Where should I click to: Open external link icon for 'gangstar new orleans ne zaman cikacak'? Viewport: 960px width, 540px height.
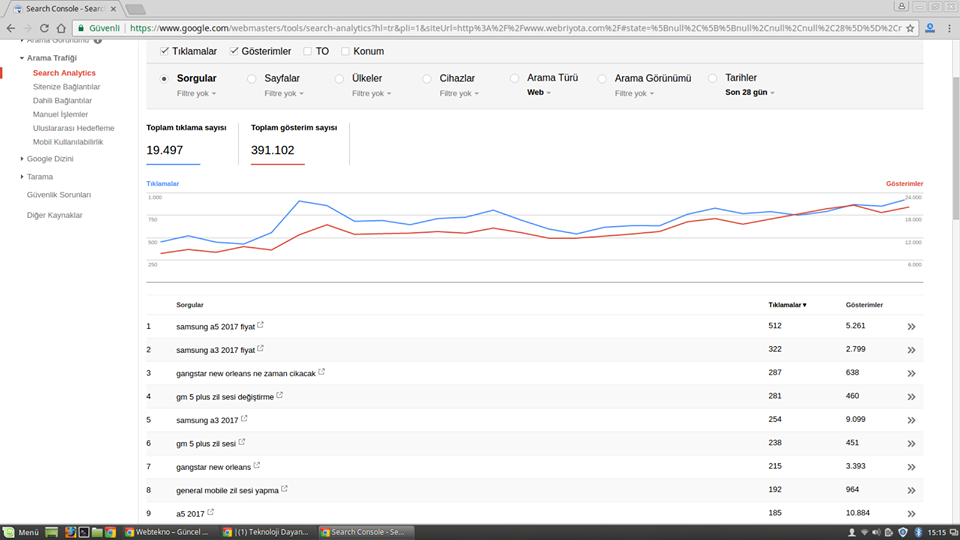pos(321,372)
